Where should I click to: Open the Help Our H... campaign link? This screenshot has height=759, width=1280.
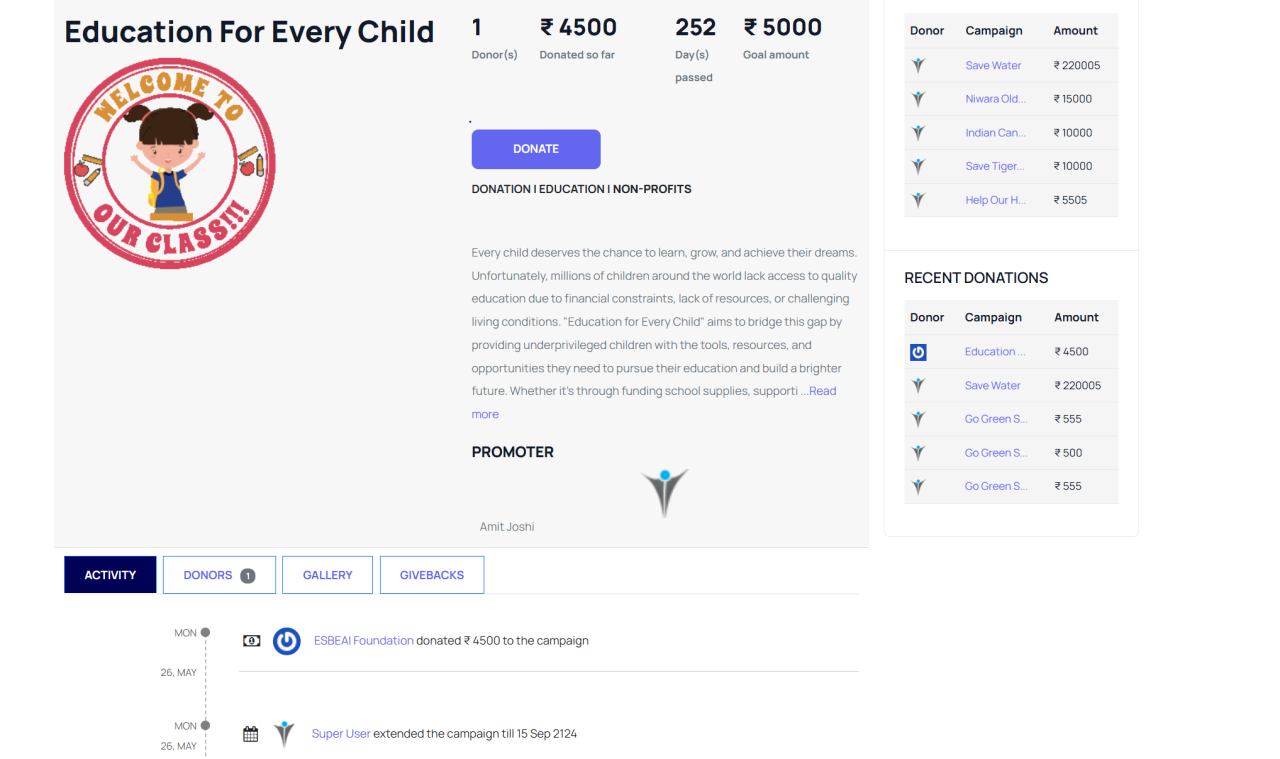click(995, 200)
